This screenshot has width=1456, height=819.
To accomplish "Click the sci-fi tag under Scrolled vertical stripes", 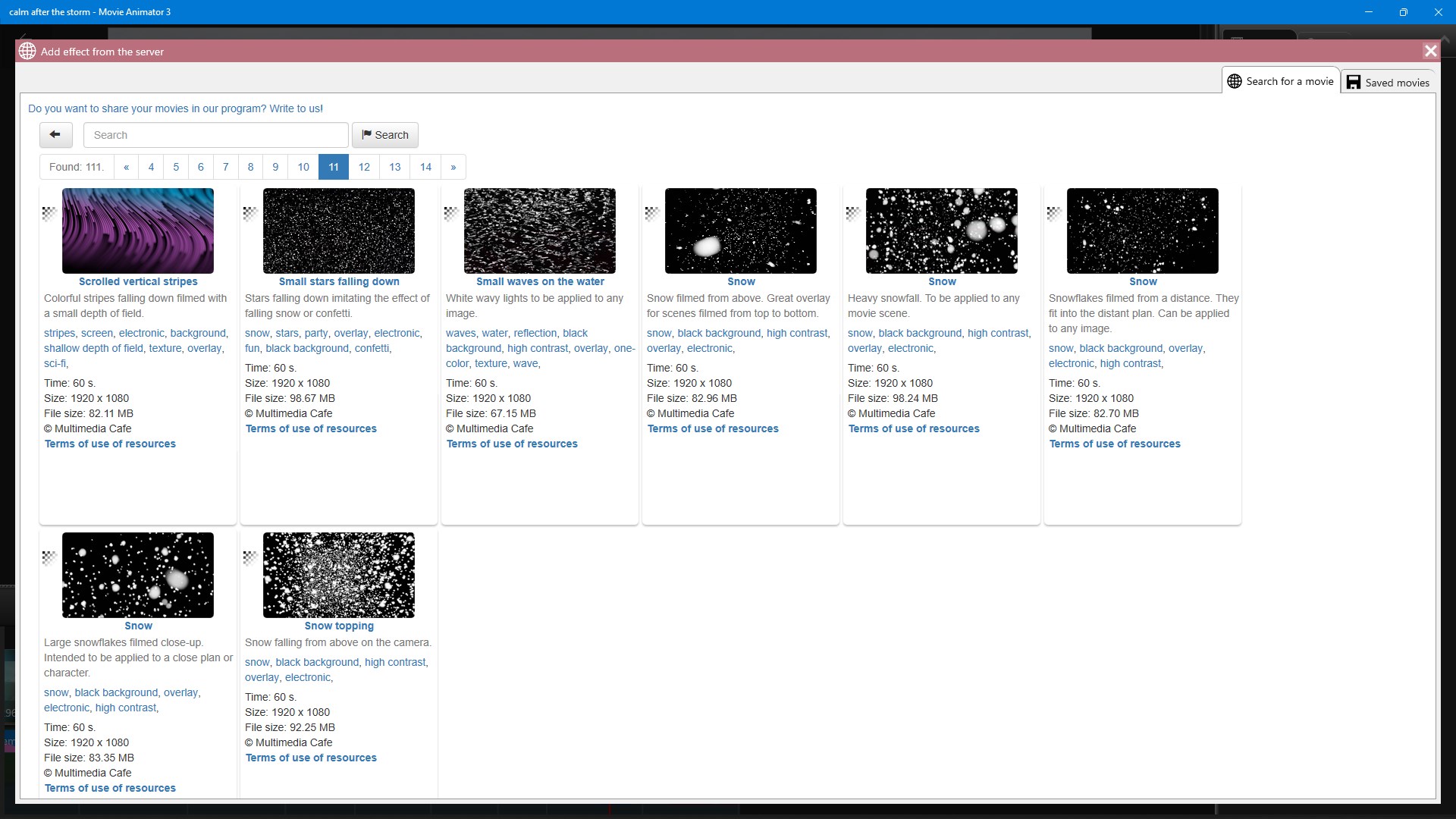I will (55, 362).
